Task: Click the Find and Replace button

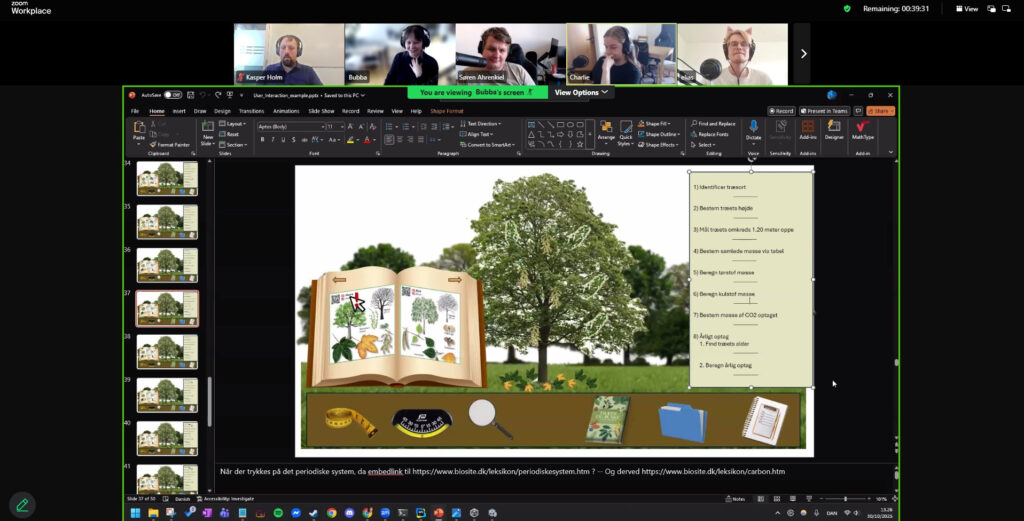Action: (716, 124)
